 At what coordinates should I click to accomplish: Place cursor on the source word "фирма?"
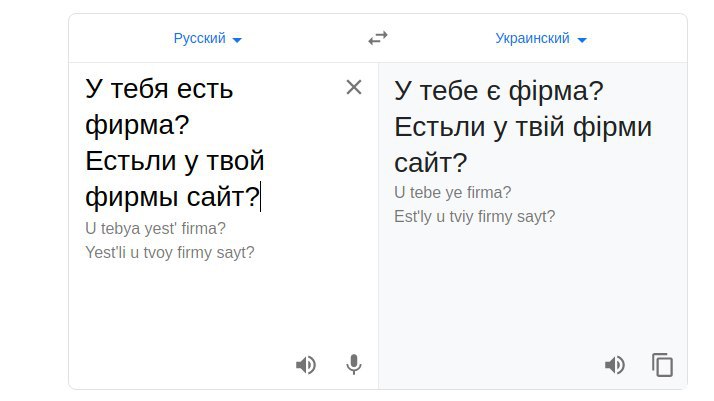click(138, 125)
